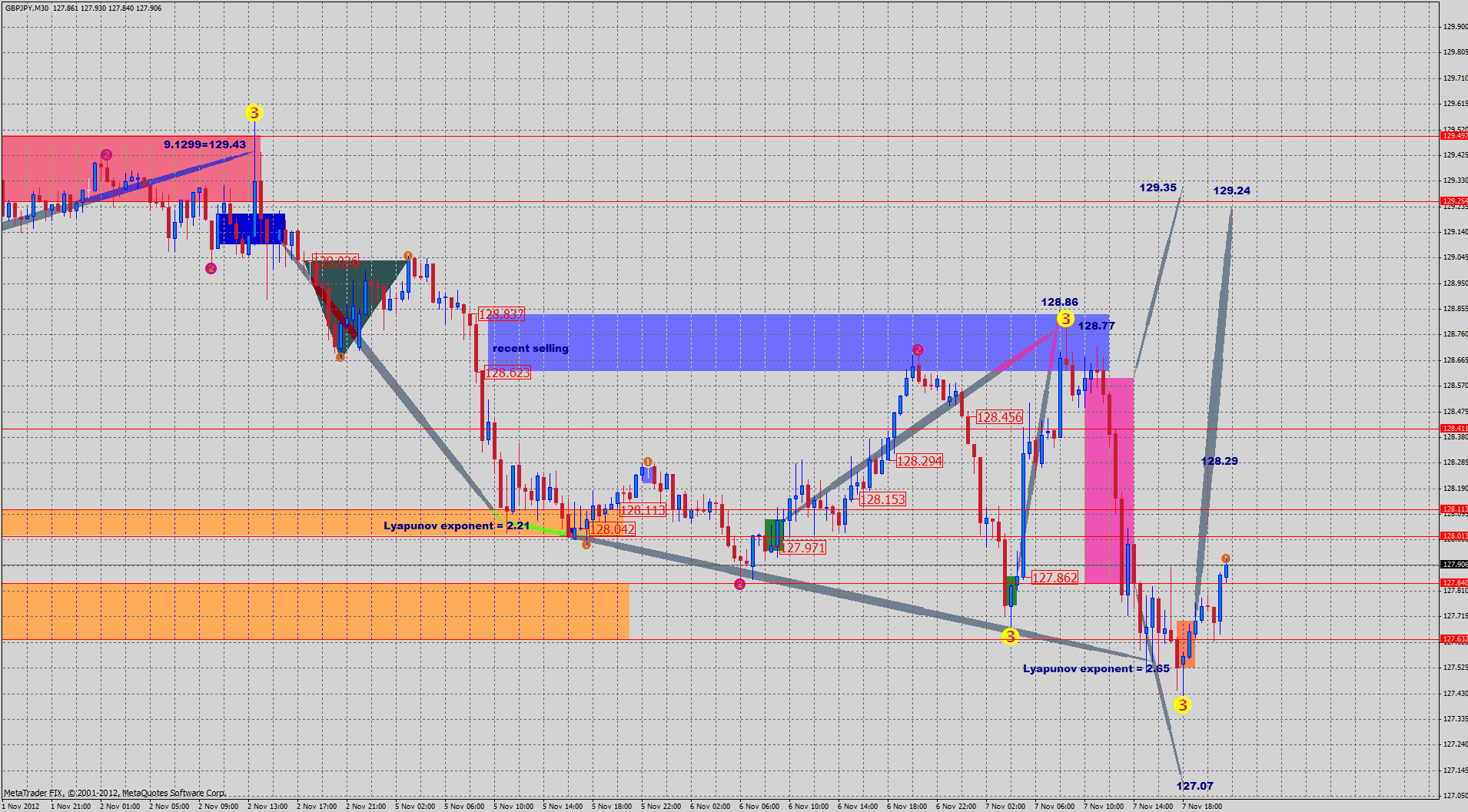1468x812 pixels.
Task: Click the 128.86 dark blue price label
Action: 1059,302
